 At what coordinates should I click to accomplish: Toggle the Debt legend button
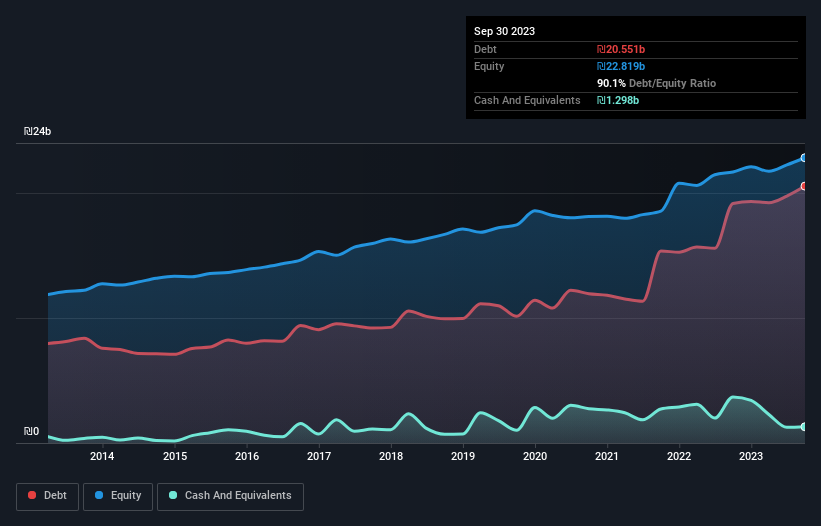tap(47, 496)
